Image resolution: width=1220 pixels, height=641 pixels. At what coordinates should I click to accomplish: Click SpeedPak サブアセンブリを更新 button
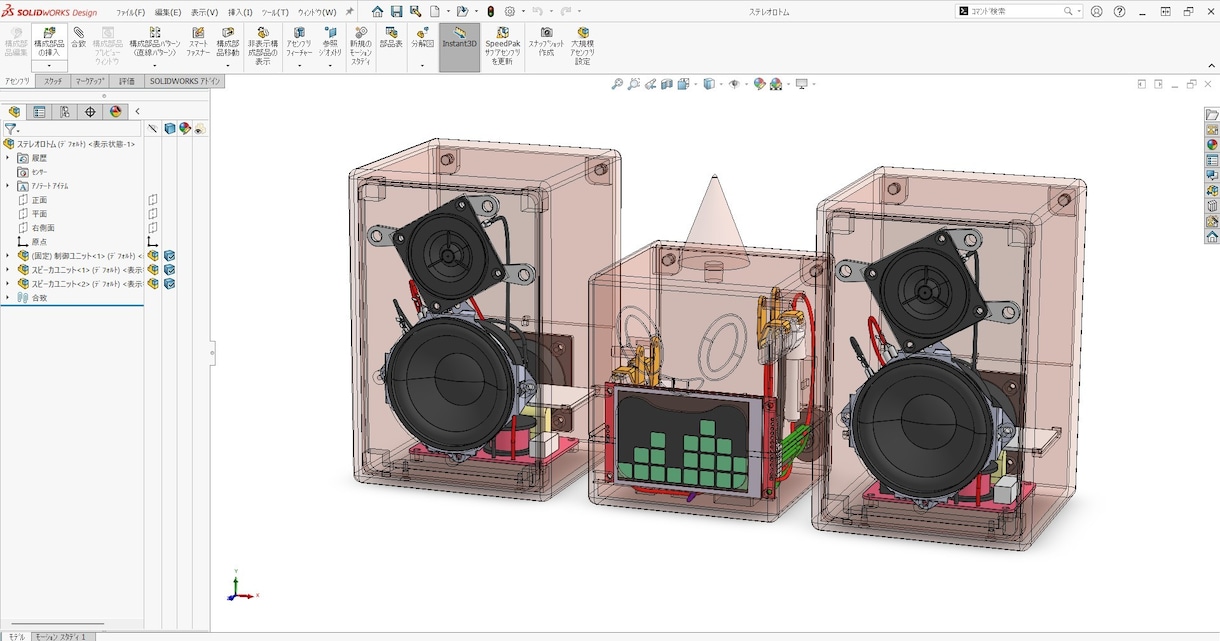point(503,46)
